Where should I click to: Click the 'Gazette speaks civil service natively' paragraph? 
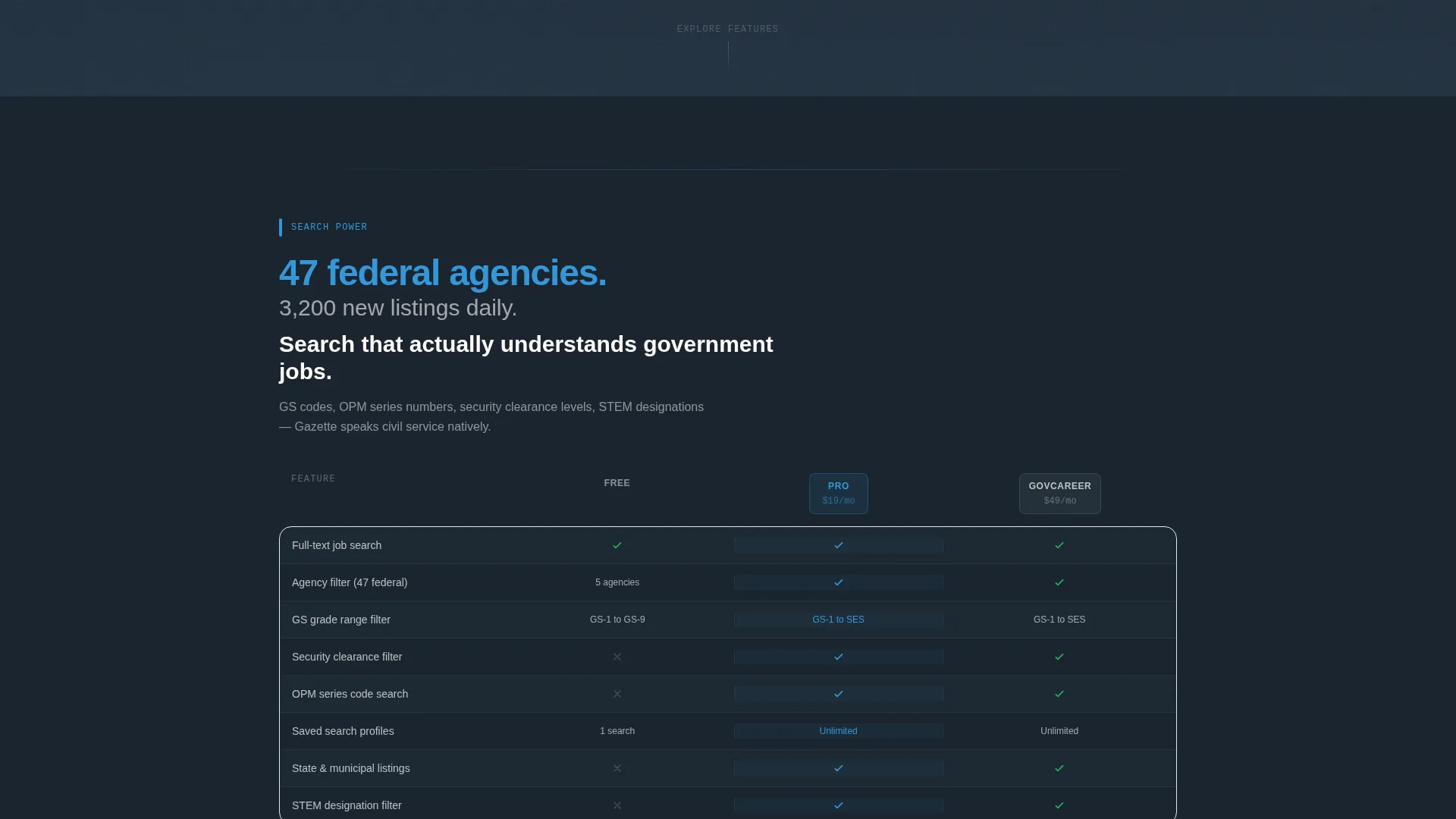pos(491,417)
